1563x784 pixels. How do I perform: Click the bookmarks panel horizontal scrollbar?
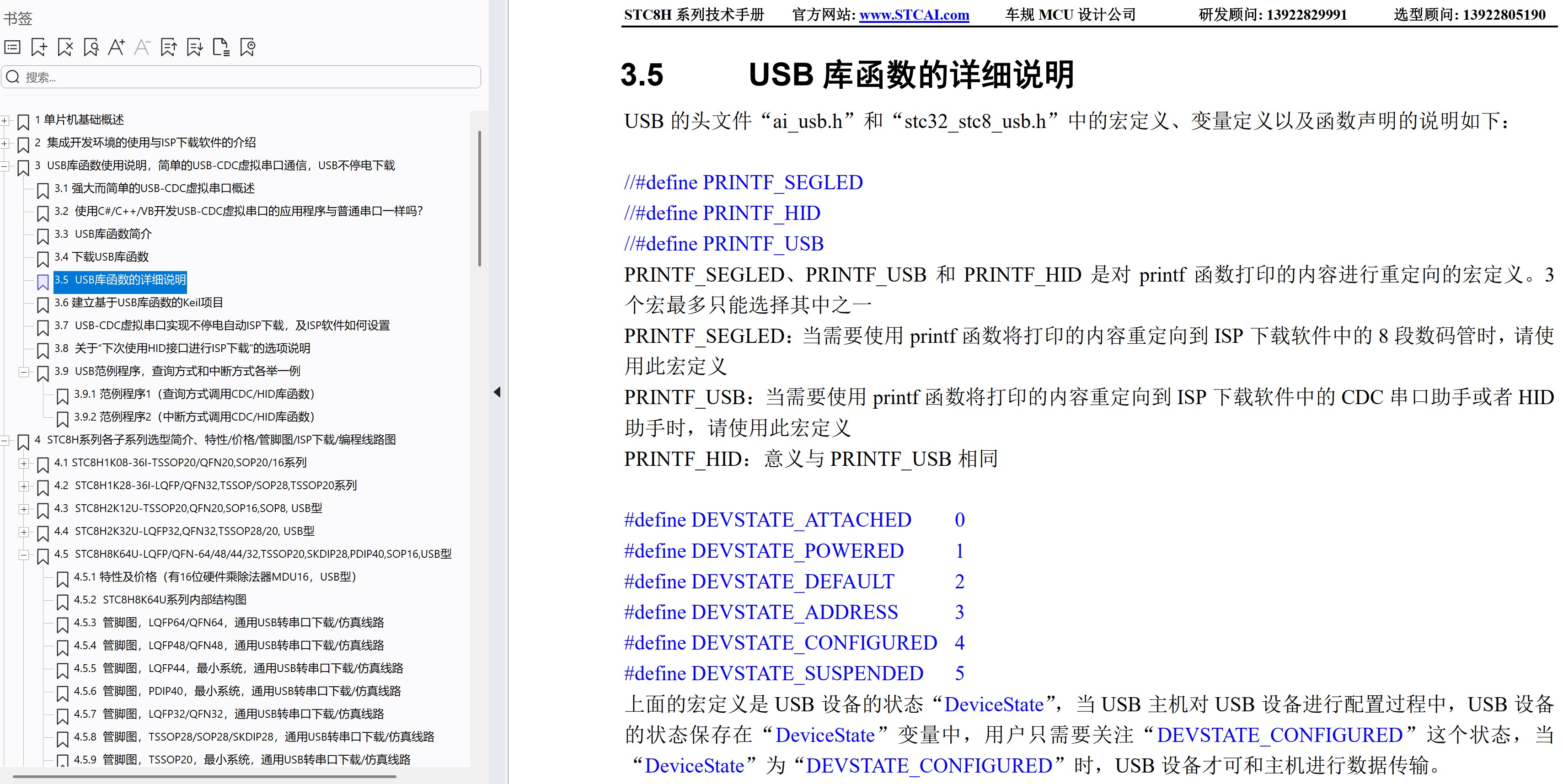[x=204, y=776]
